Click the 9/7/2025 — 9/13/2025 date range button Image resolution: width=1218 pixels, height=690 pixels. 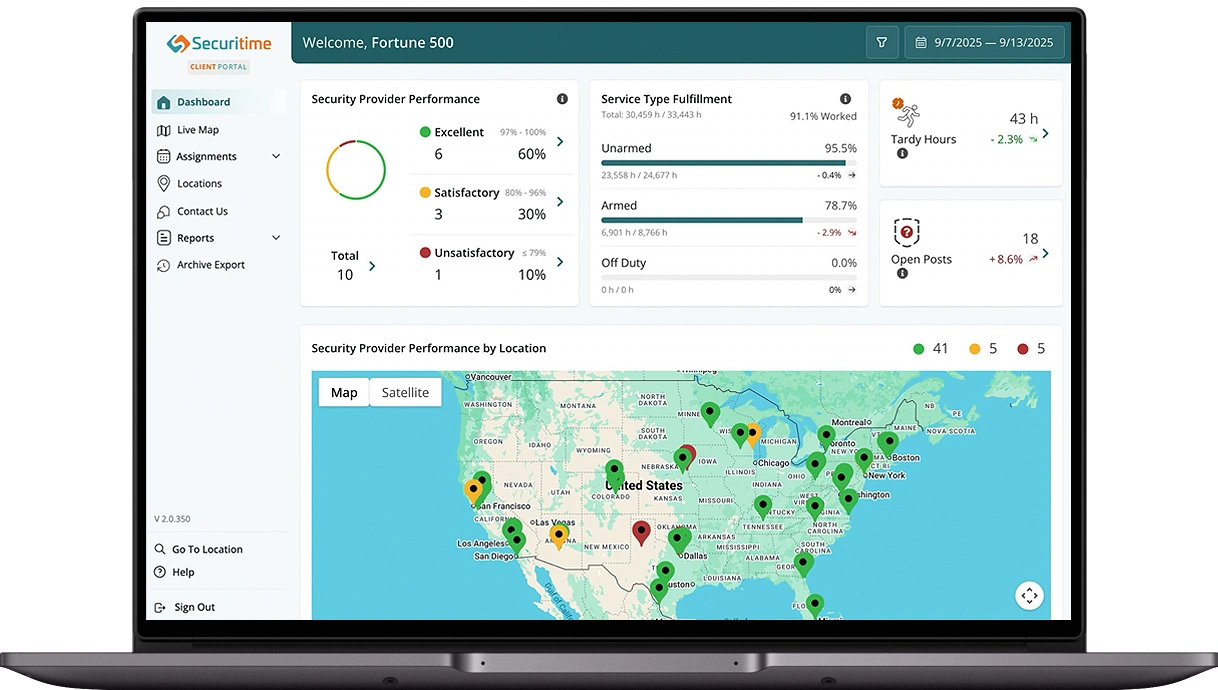pos(994,42)
